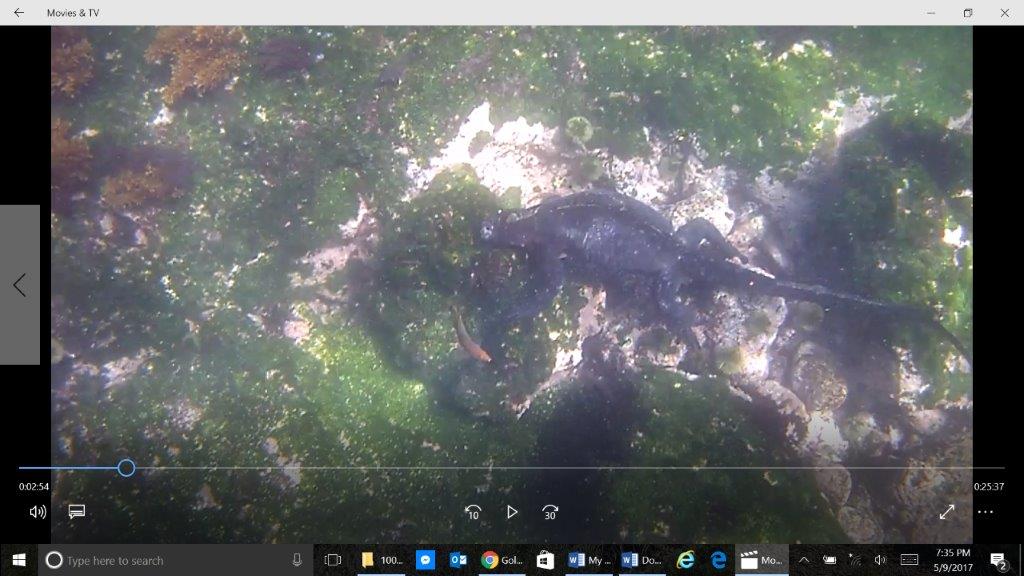This screenshot has width=1024, height=576.
Task: Open the Action Center notifications icon
Action: [x=998, y=560]
